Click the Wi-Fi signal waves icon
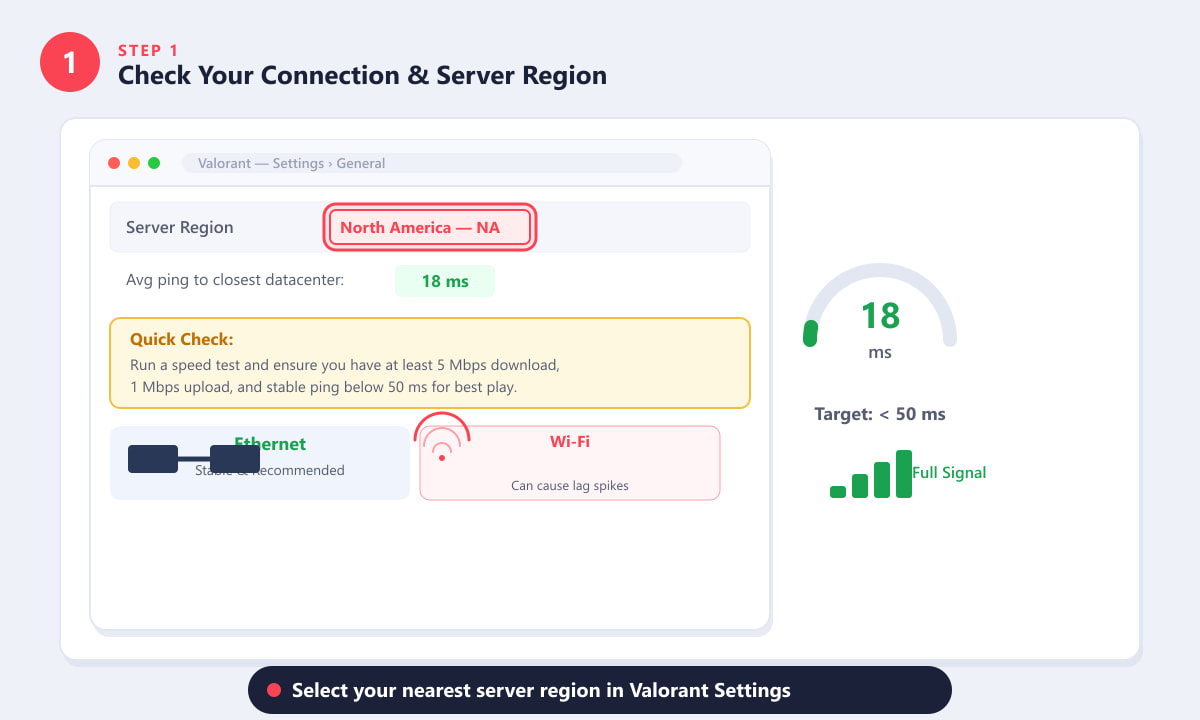This screenshot has width=1200, height=720. coord(442,438)
